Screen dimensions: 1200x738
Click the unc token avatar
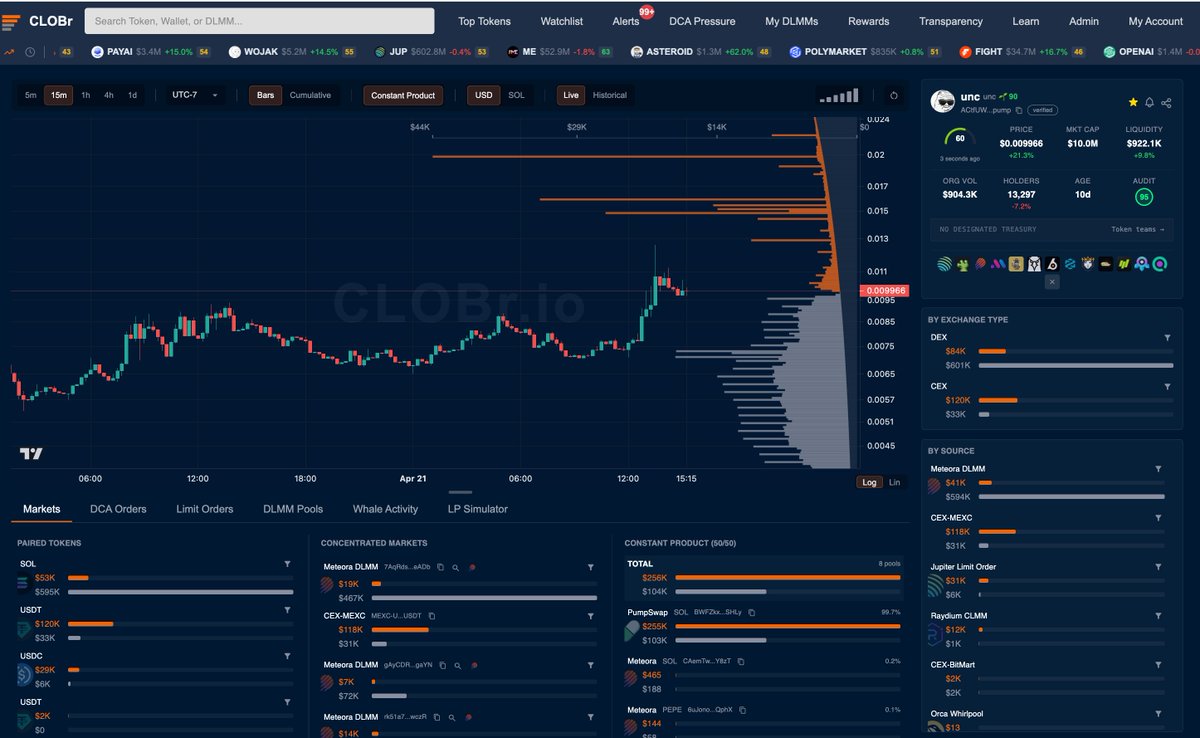942,102
